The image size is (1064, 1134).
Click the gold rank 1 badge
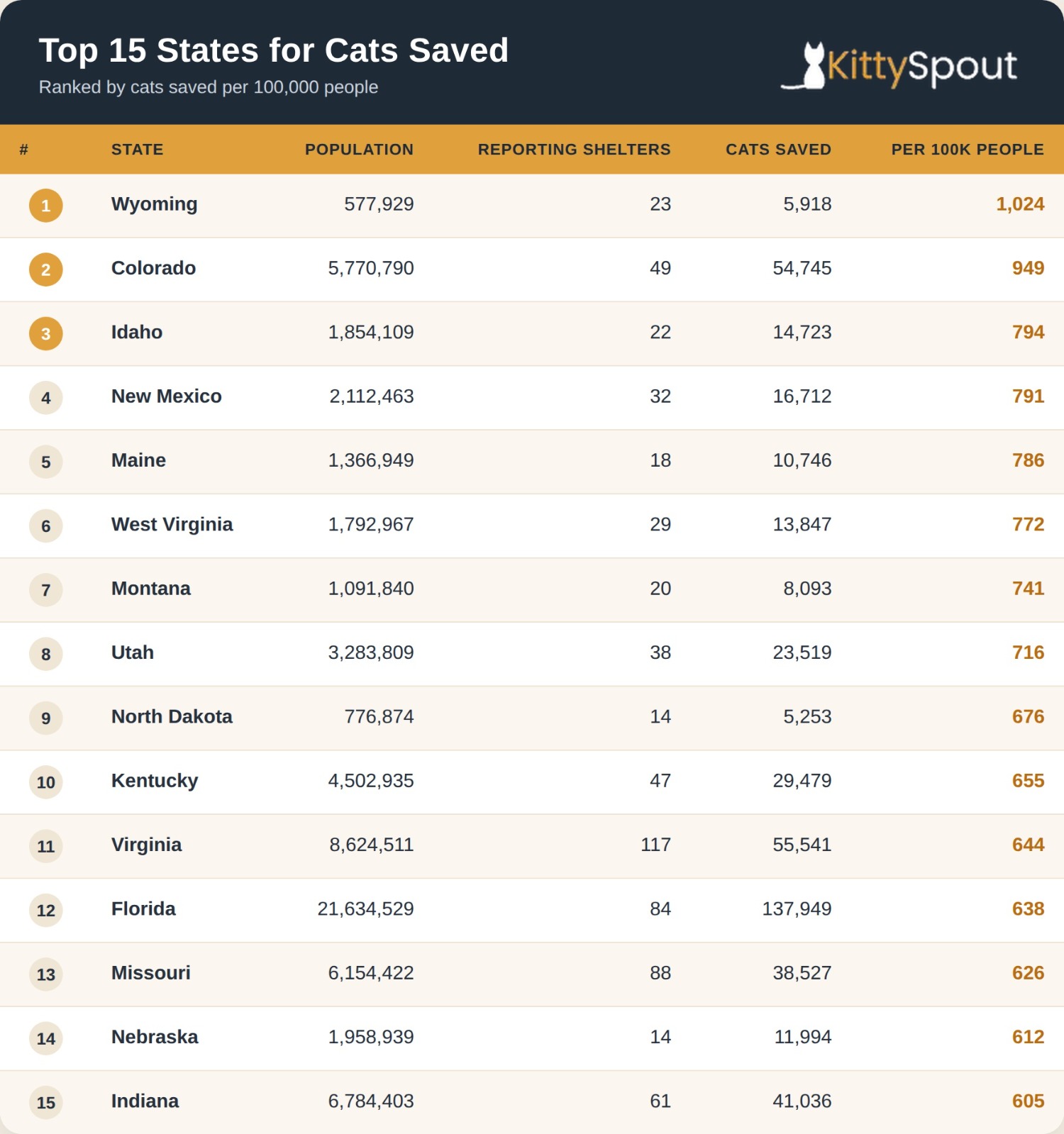point(46,206)
